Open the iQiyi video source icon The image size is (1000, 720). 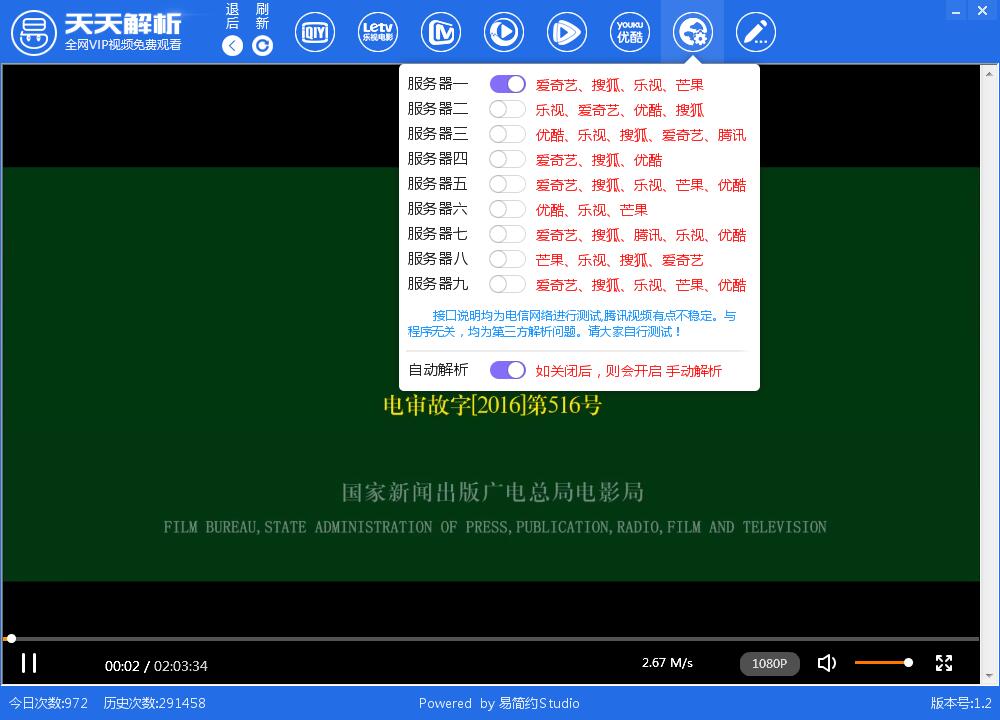pyautogui.click(x=315, y=32)
